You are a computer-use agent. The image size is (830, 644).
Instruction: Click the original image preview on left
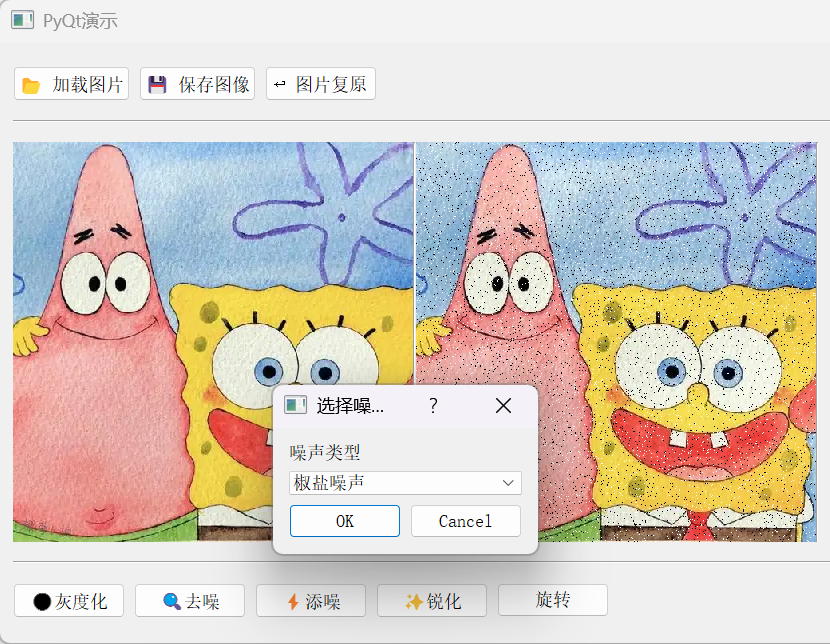coord(213,342)
